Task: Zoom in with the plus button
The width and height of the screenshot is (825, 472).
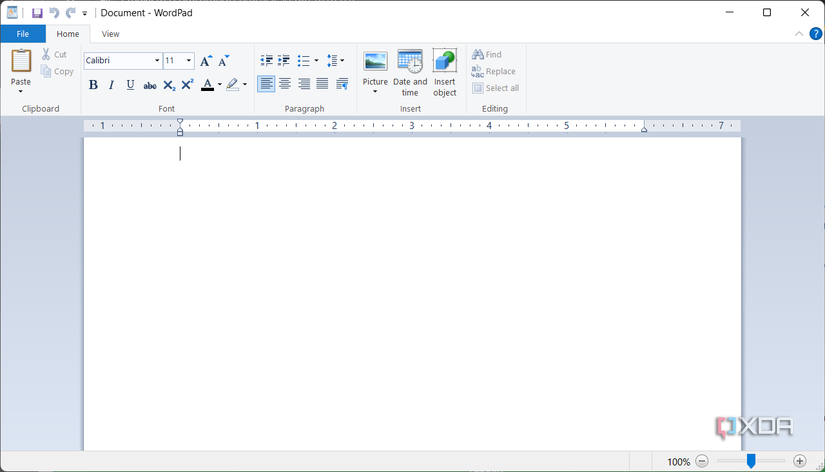Action: point(799,461)
